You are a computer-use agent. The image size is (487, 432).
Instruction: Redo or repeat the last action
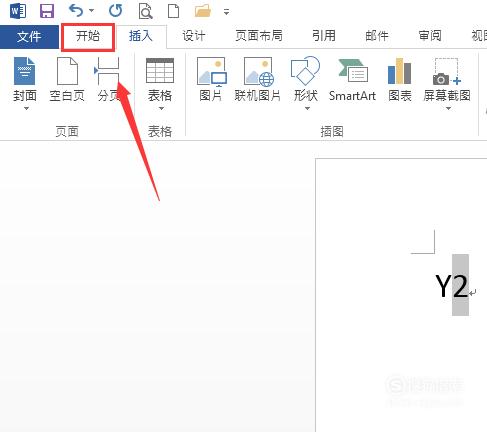[x=116, y=11]
